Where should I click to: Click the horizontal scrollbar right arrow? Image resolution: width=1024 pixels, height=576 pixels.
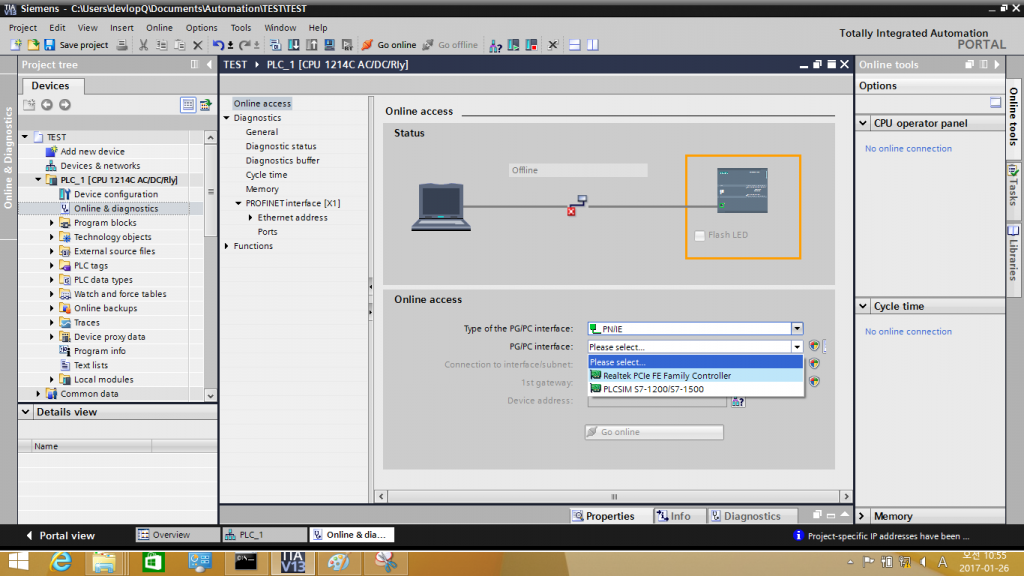click(846, 496)
